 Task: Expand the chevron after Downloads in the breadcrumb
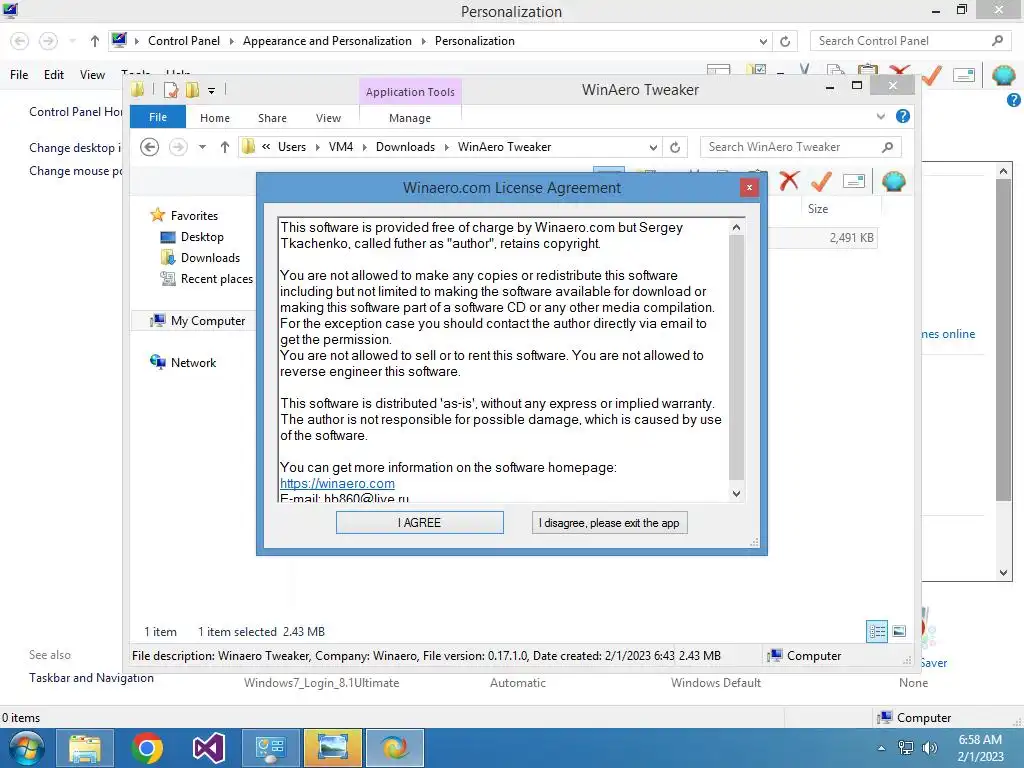tap(447, 148)
